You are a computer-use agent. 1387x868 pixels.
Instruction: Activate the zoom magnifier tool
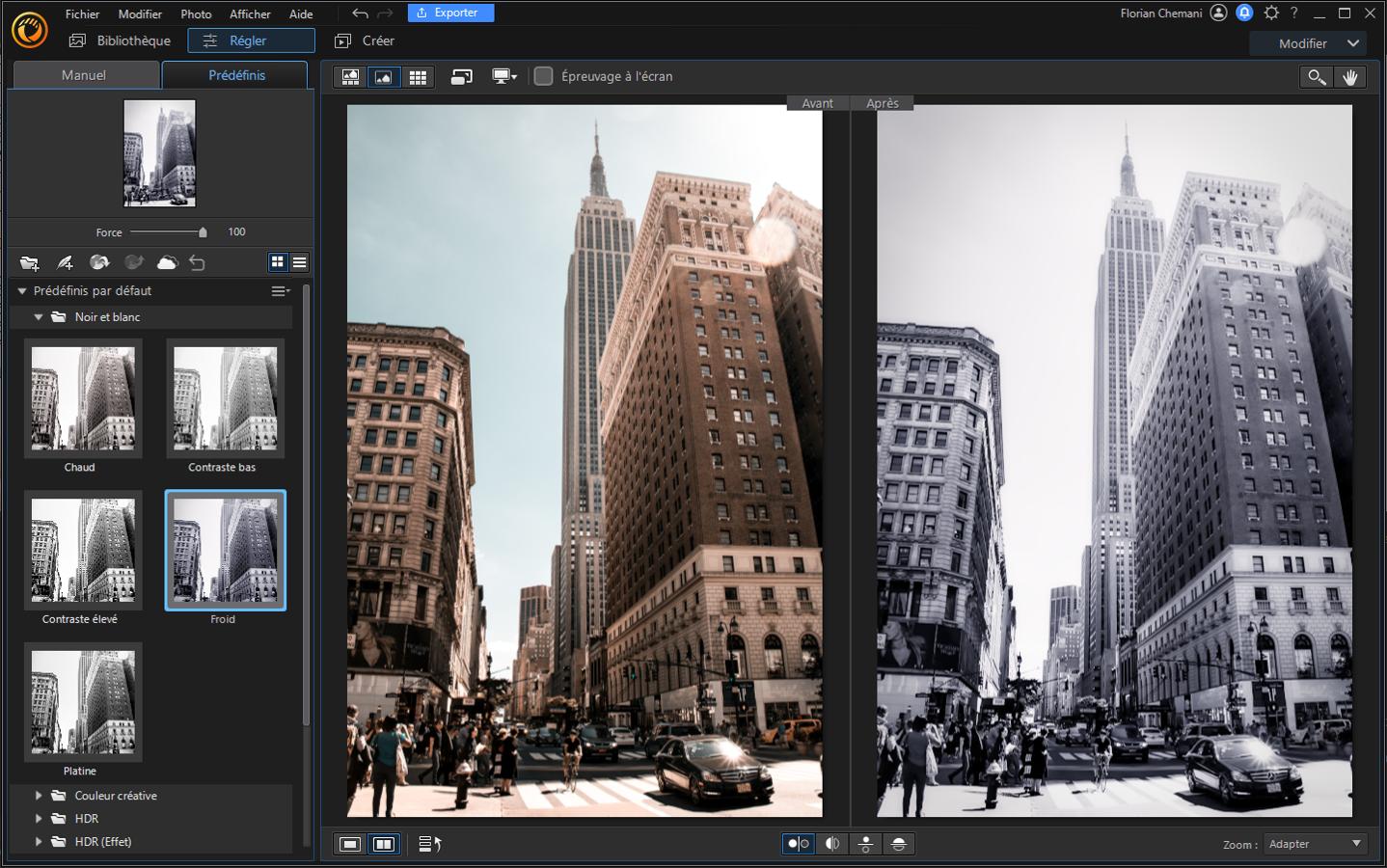click(1317, 77)
